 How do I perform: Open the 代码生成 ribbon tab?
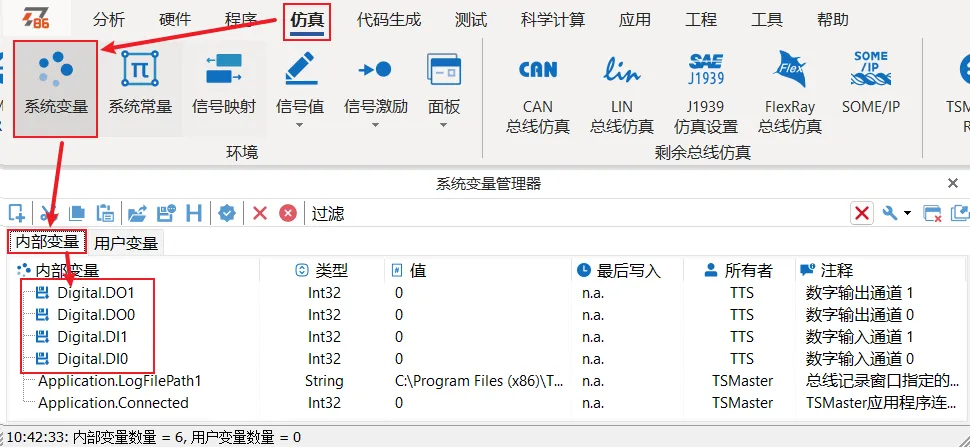tap(389, 20)
